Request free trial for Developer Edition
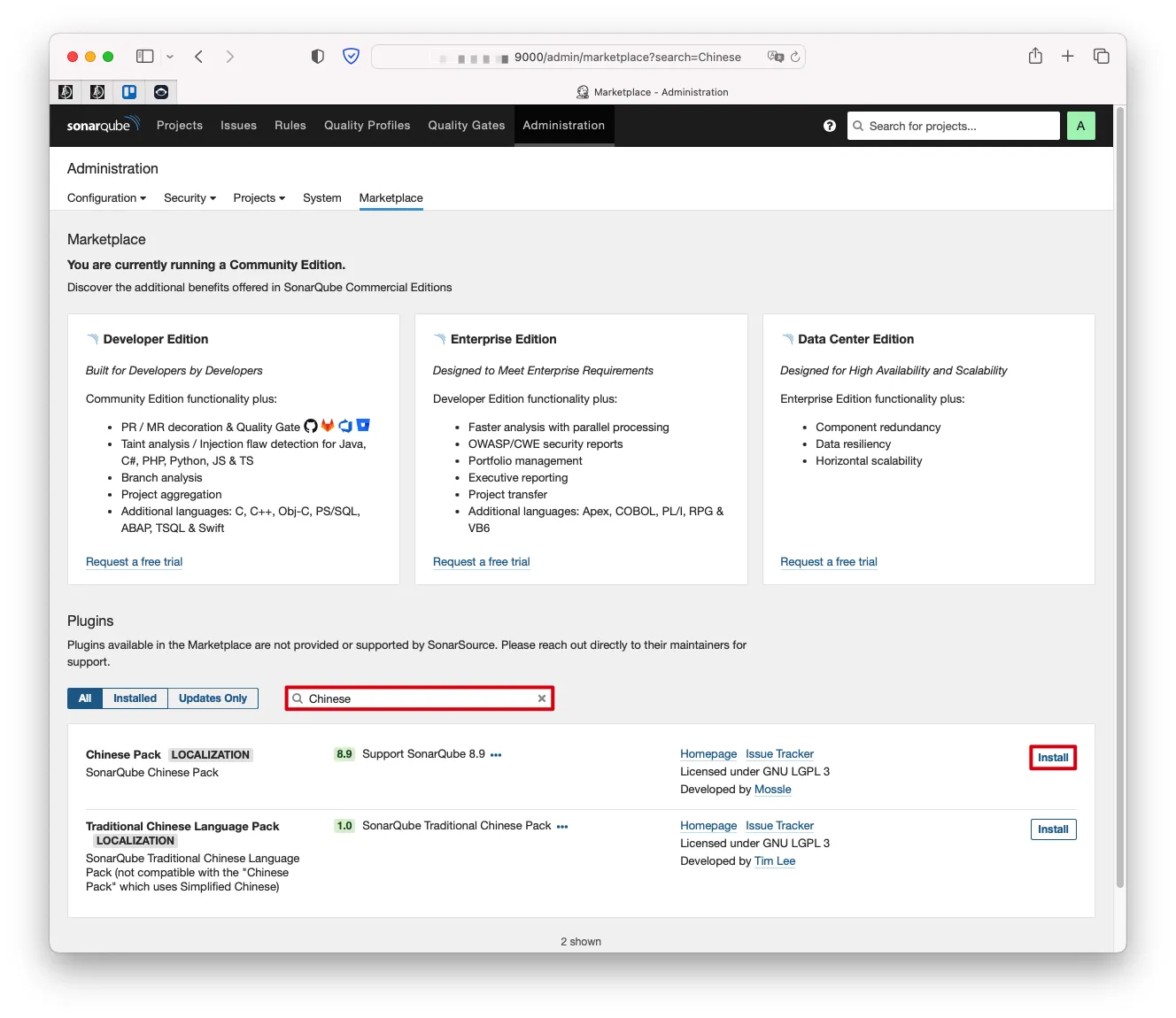 coord(135,562)
